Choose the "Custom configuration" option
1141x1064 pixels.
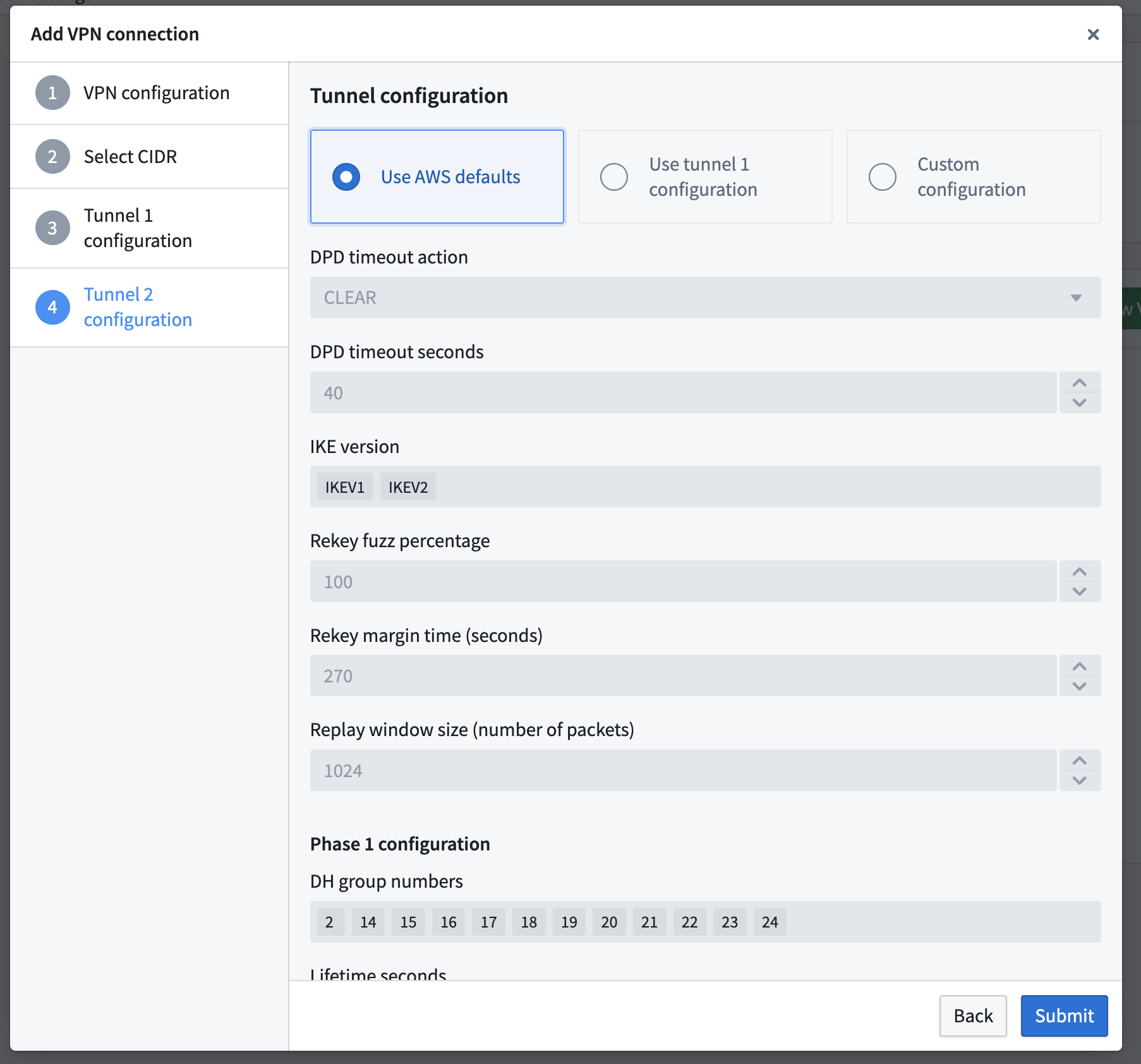882,177
